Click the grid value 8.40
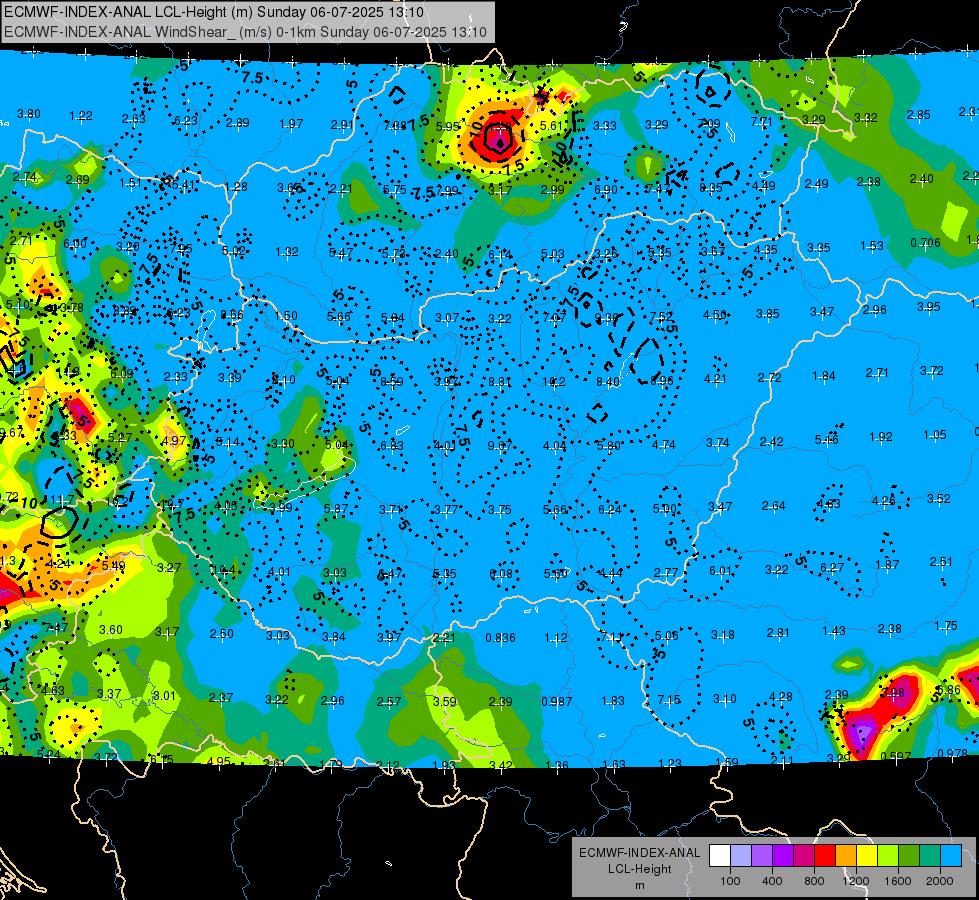Viewport: 979px width, 900px height. [x=608, y=381]
